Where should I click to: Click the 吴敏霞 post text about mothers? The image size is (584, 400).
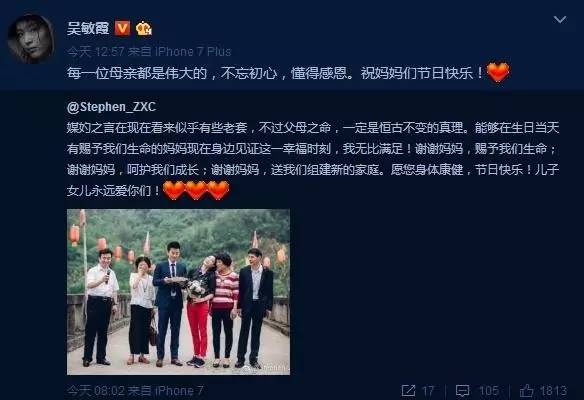pos(275,73)
